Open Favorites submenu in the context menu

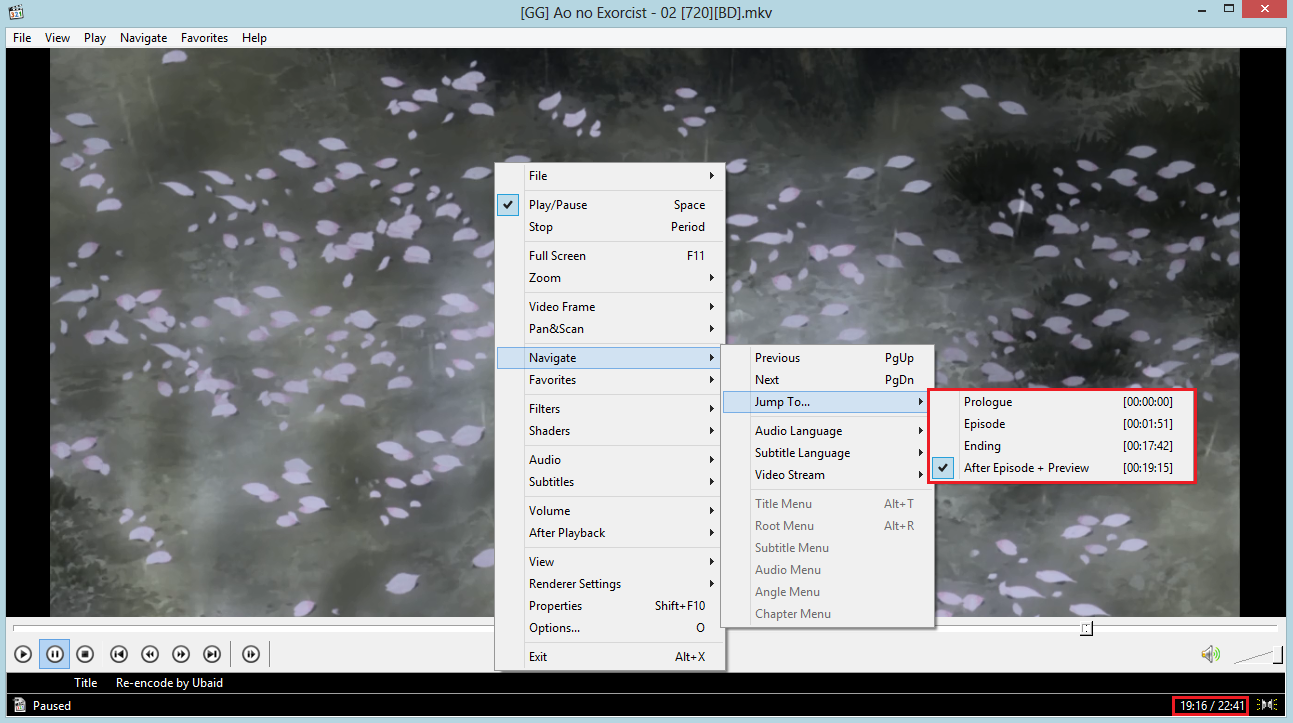tap(611, 380)
